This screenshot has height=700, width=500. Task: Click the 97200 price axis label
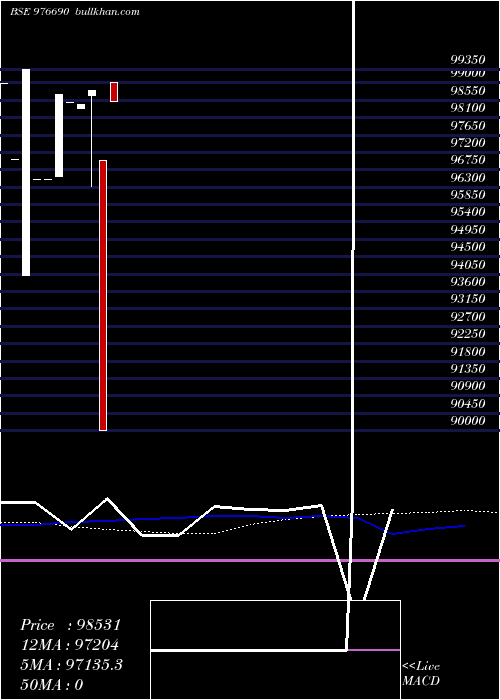pos(467,143)
